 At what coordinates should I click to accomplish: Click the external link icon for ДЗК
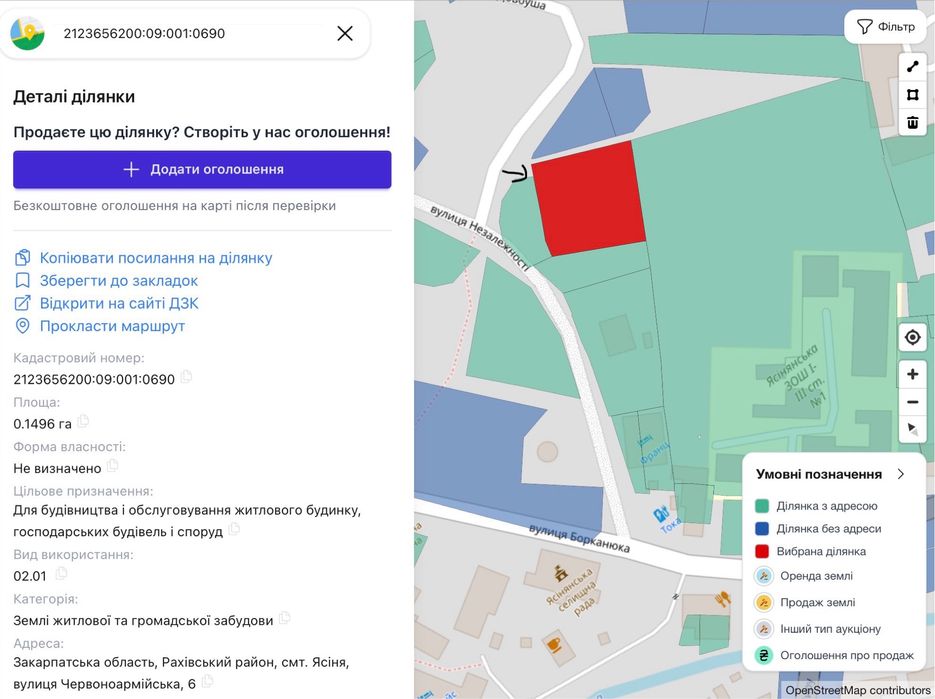tap(22, 303)
